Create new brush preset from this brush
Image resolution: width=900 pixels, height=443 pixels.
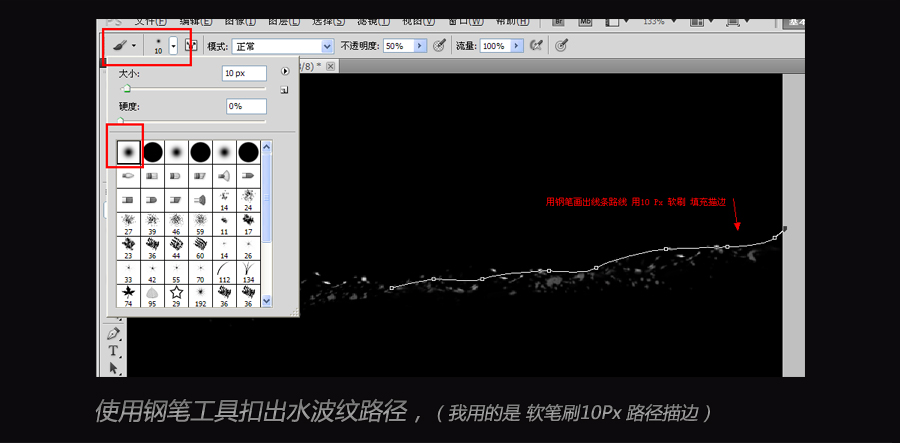point(285,90)
